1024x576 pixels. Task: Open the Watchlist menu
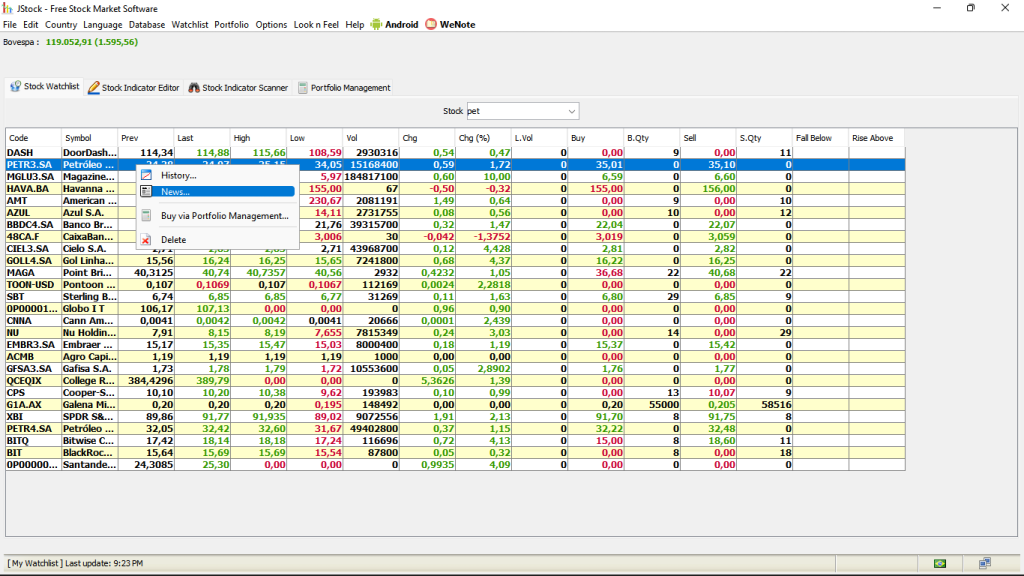[189, 24]
